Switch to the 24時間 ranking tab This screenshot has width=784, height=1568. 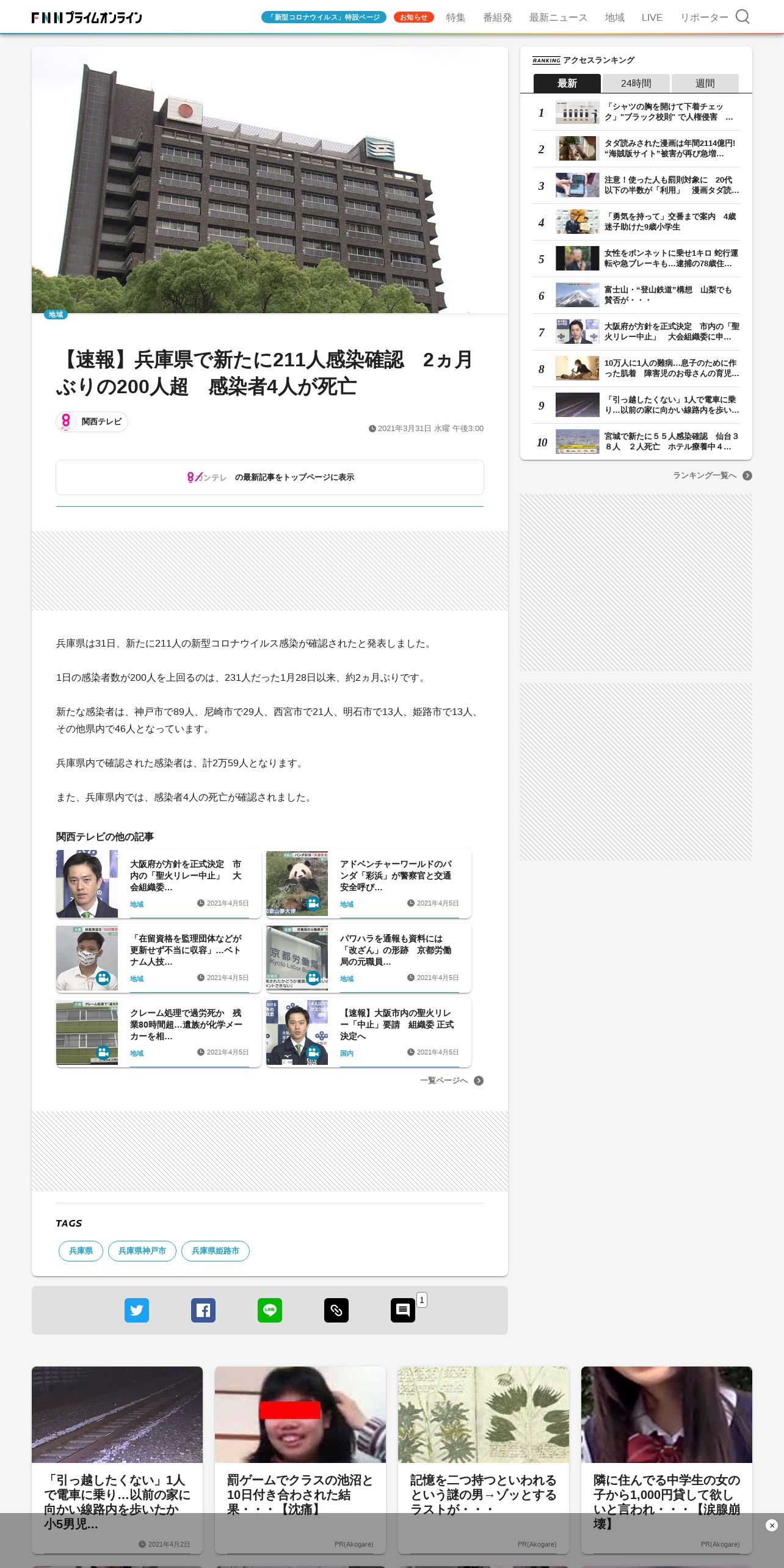click(636, 83)
